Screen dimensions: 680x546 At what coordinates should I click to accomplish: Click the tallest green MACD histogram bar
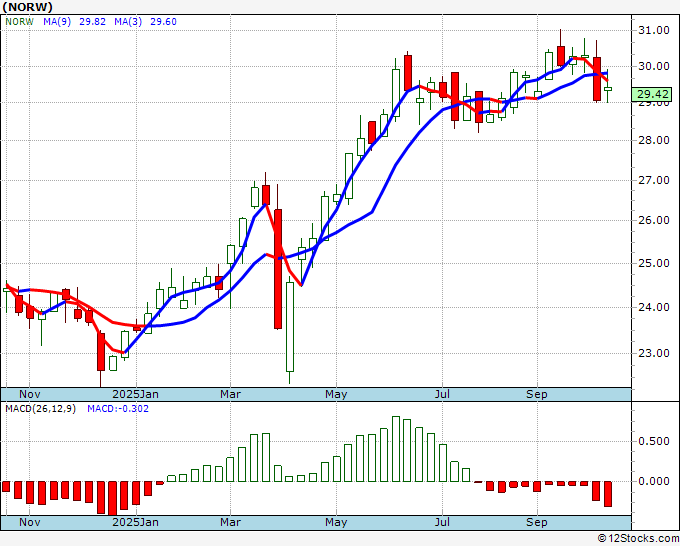396,449
